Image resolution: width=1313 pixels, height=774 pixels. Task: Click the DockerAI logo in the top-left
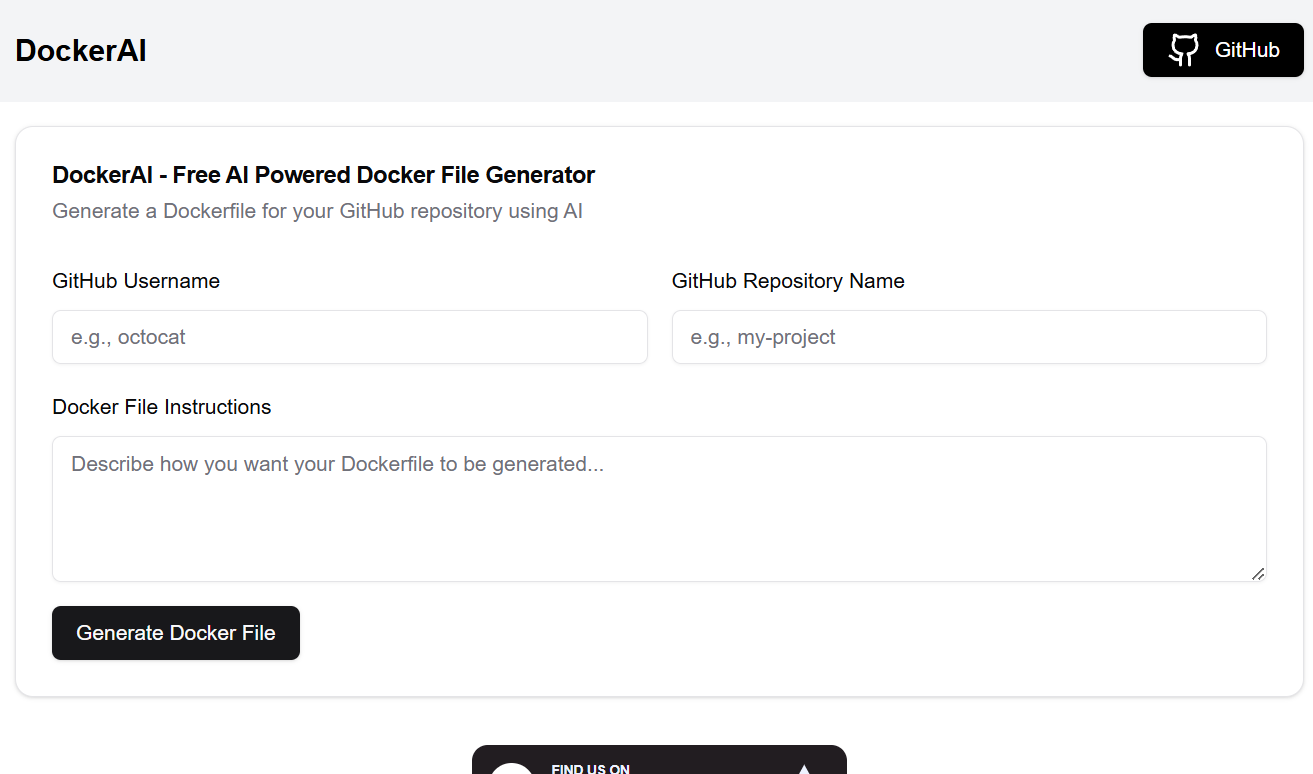(80, 50)
